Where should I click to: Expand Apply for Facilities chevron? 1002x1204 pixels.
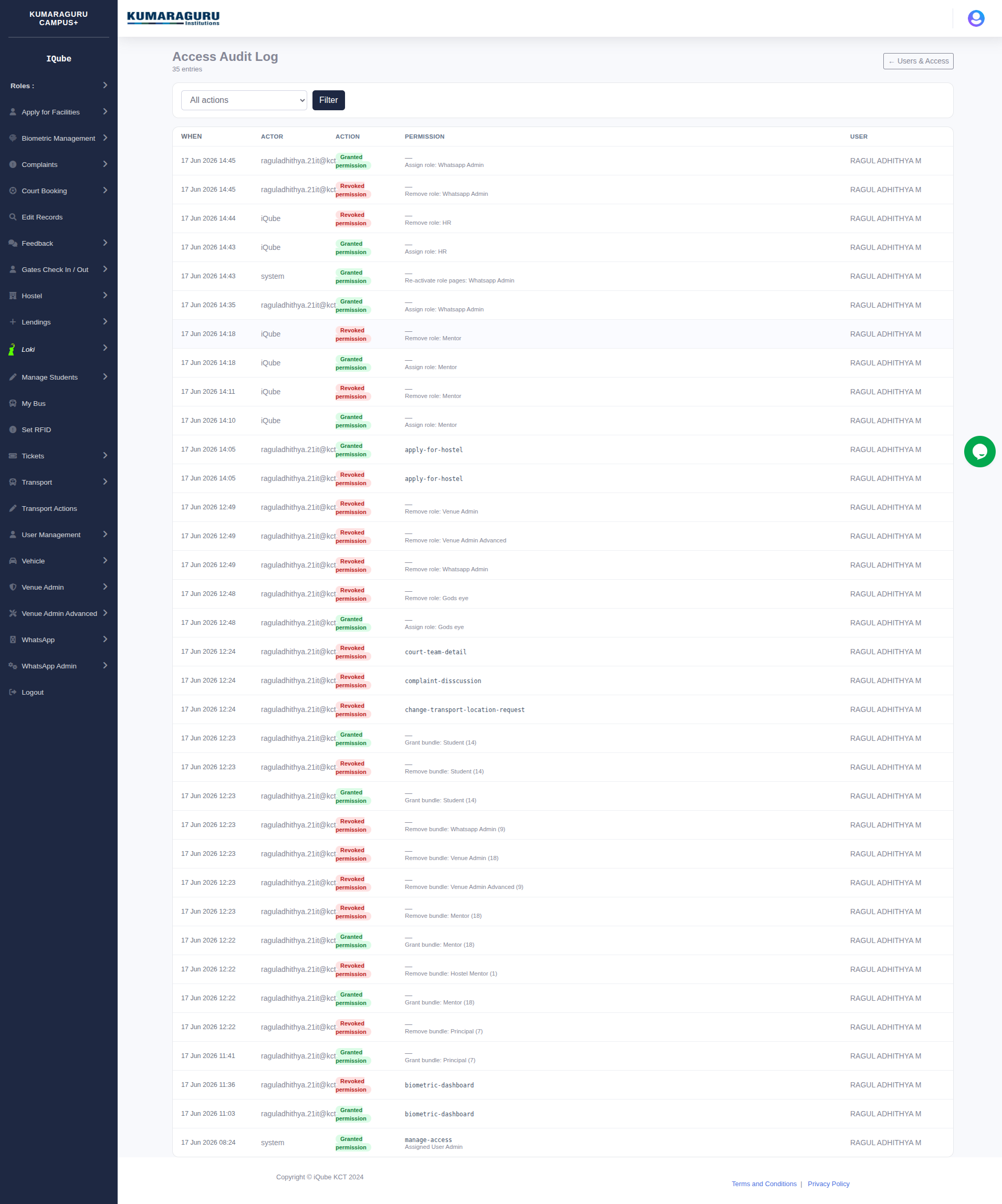(105, 112)
